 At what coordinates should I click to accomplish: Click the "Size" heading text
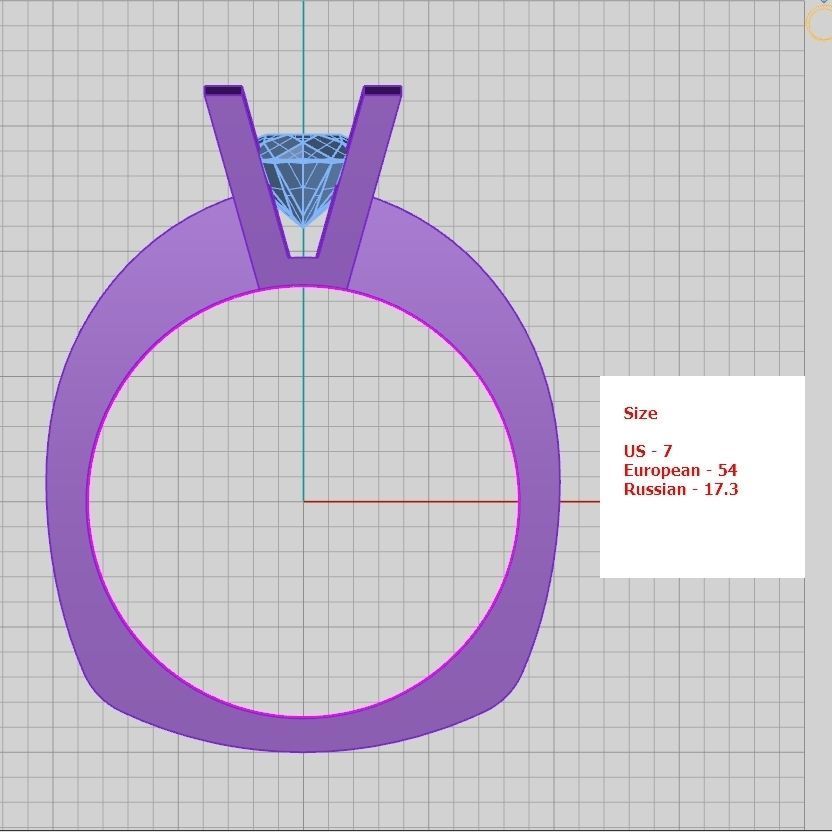640,413
